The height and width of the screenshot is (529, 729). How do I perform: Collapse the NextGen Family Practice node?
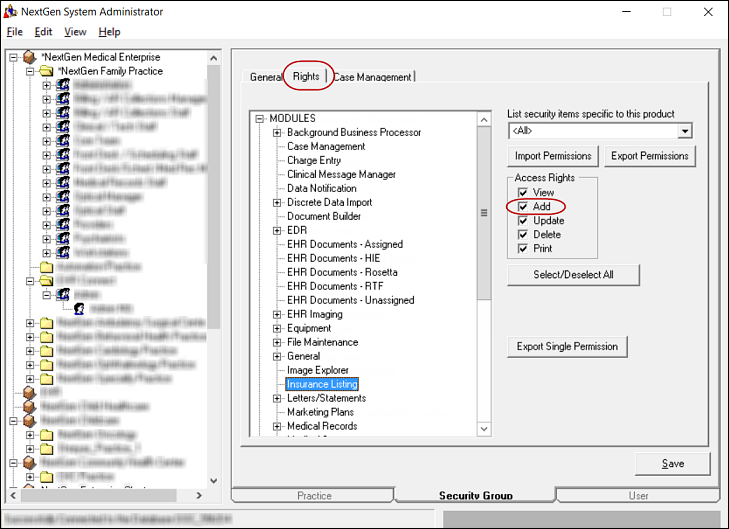(x=30, y=72)
